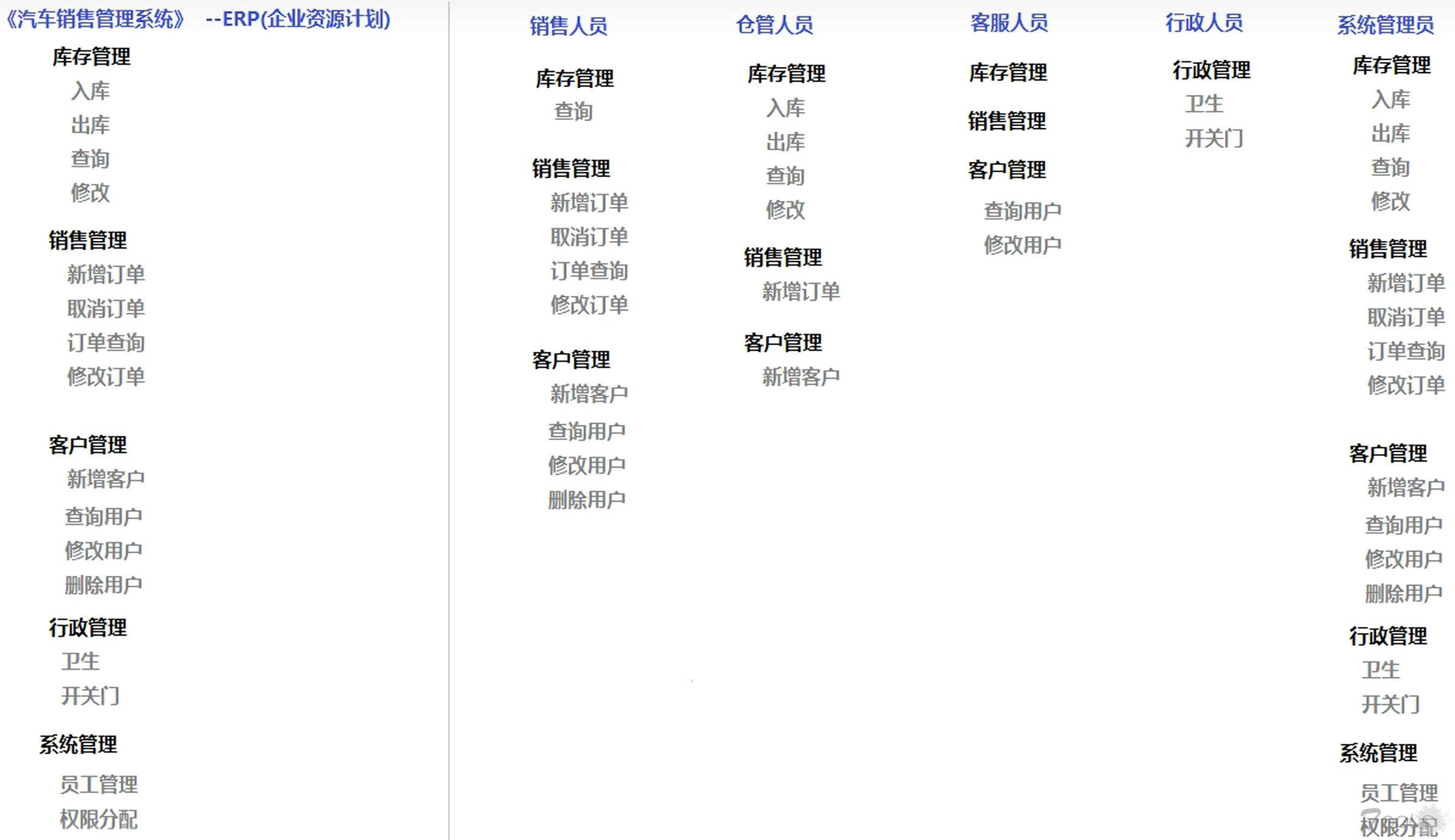
Task: Click 新增订单 under 销售人员
Action: tap(589, 203)
